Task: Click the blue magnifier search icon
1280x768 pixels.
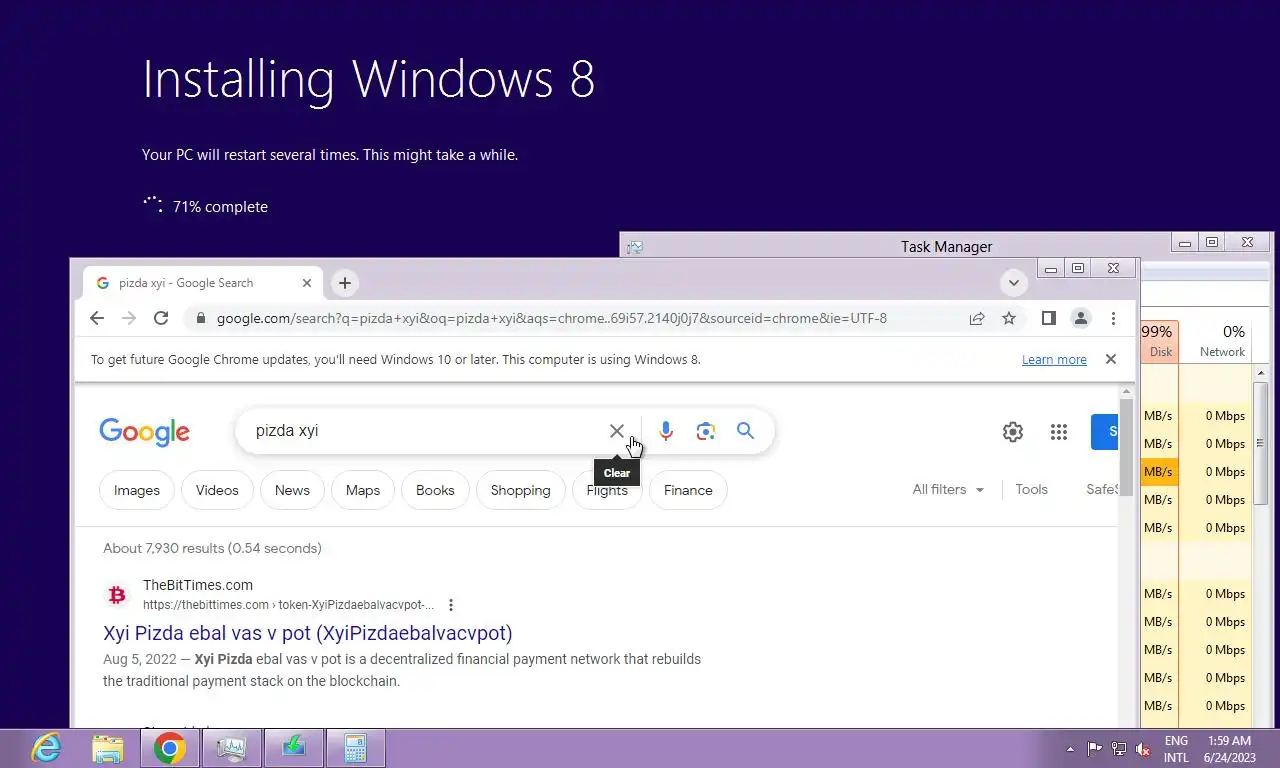Action: [x=745, y=431]
